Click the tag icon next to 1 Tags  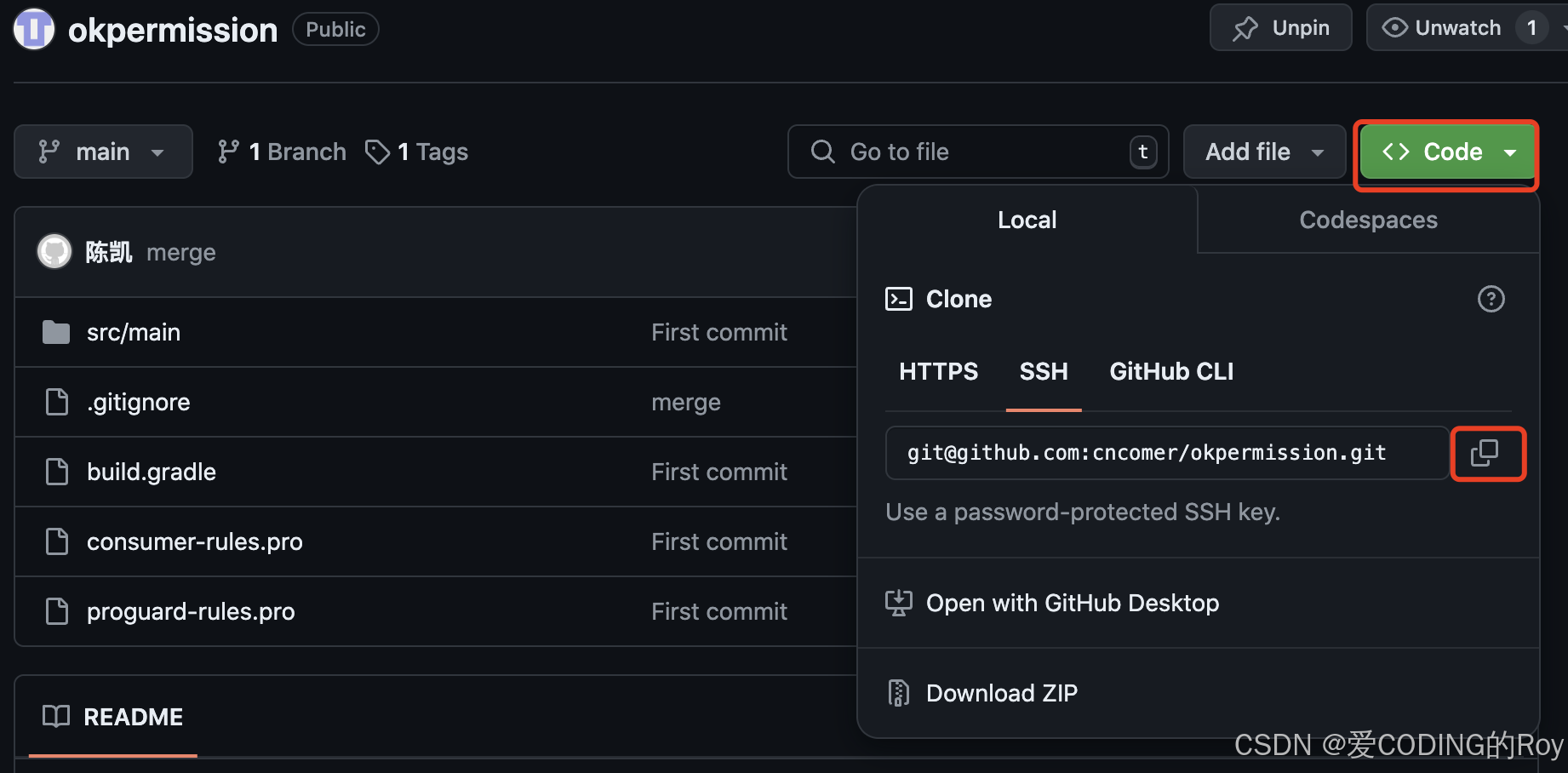point(377,152)
